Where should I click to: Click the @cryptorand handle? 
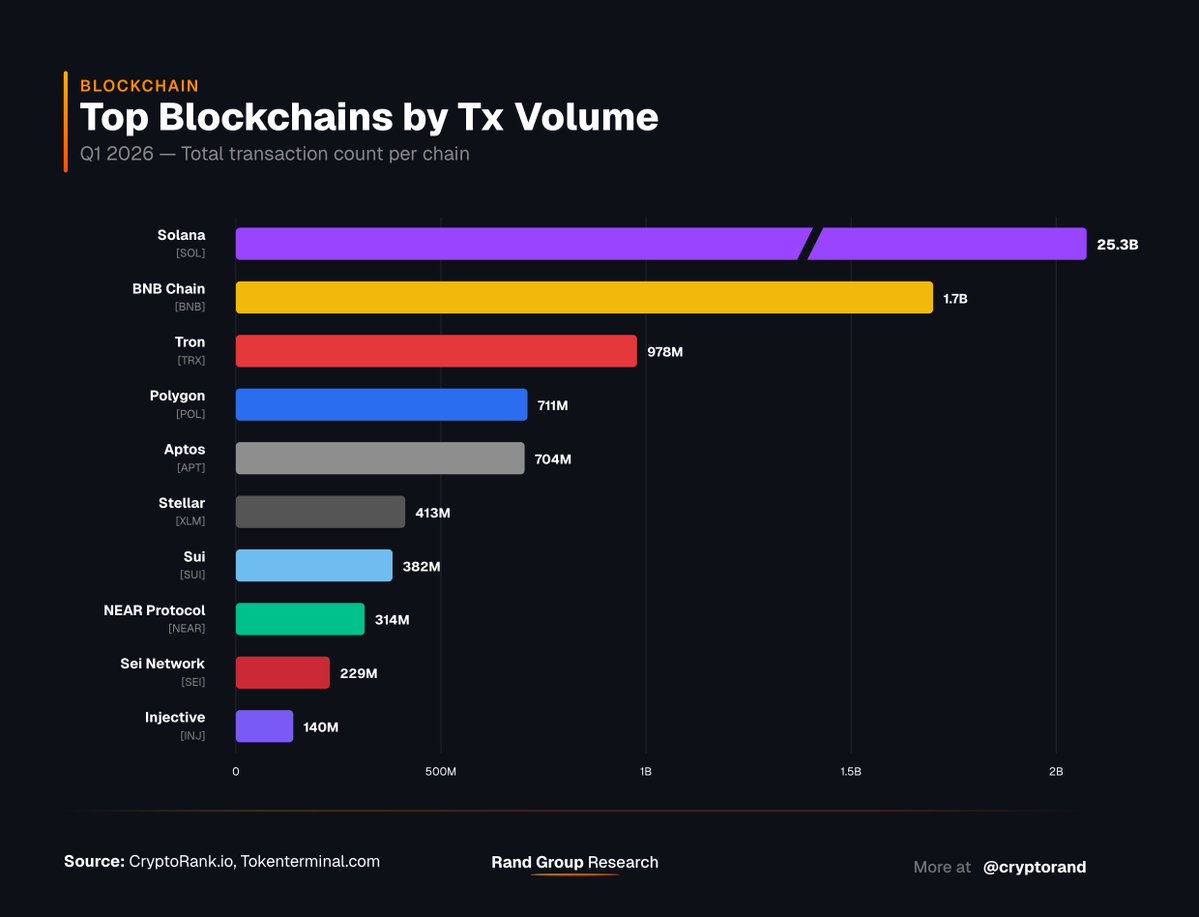1034,867
